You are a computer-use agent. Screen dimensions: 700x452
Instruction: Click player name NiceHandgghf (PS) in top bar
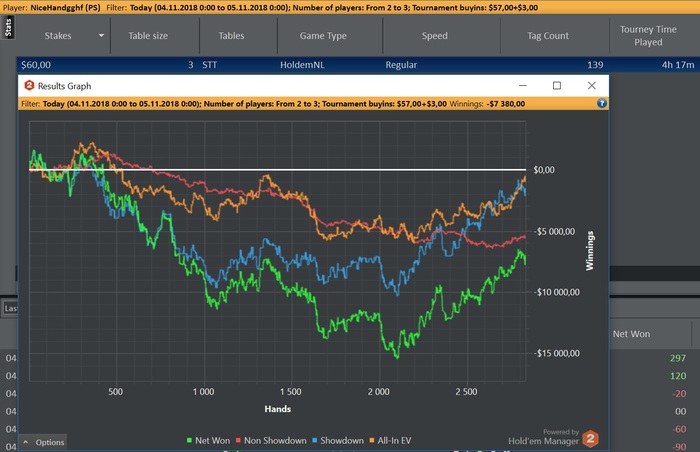coord(65,7)
